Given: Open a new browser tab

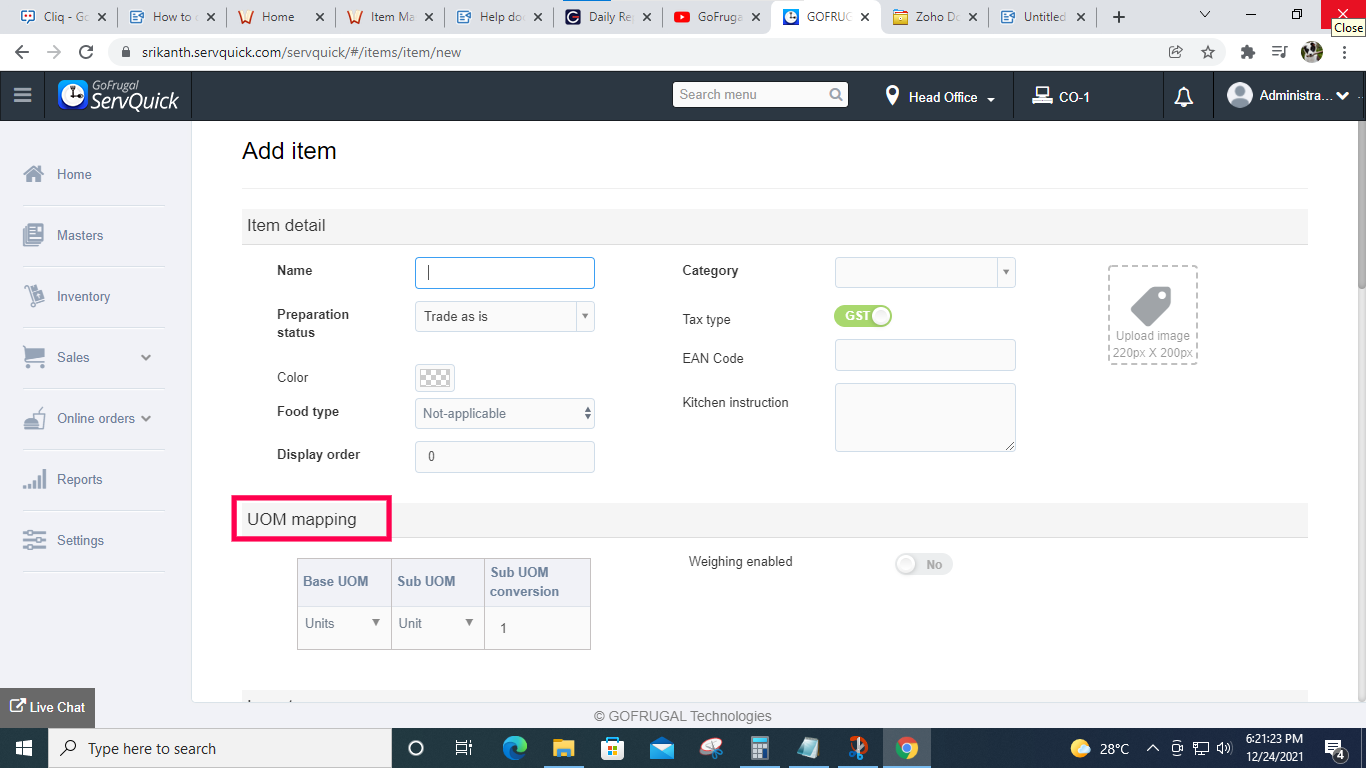Looking at the screenshot, I should [1119, 17].
